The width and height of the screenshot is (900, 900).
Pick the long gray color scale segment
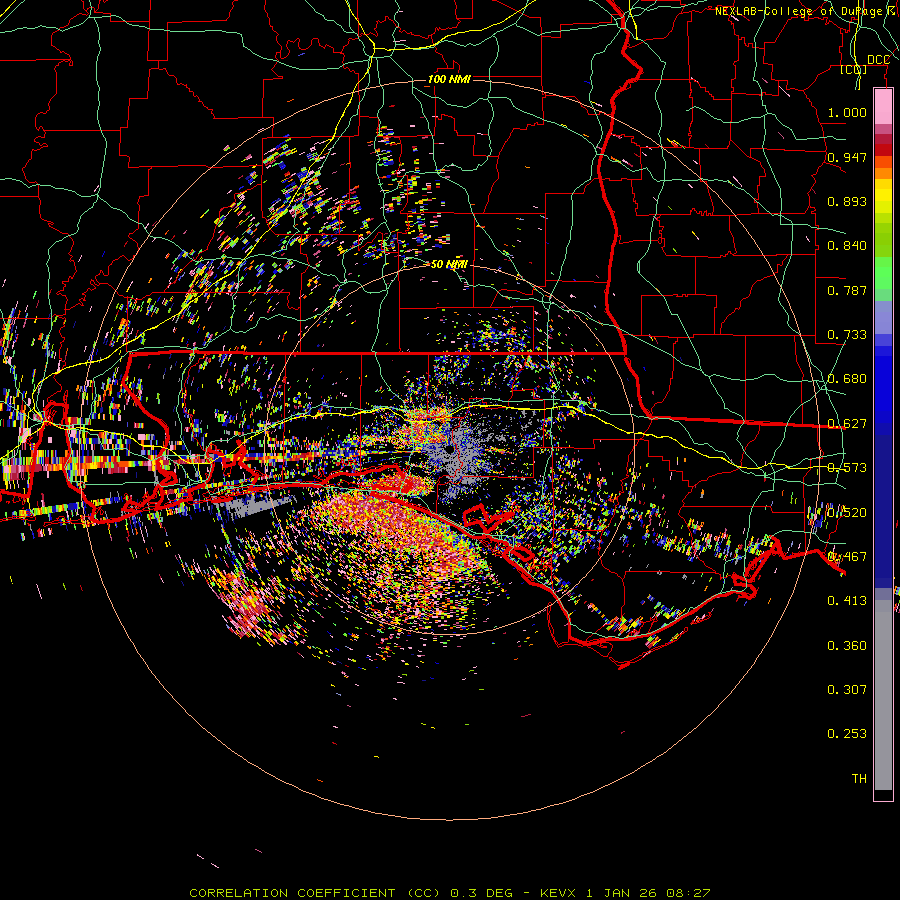point(883,695)
